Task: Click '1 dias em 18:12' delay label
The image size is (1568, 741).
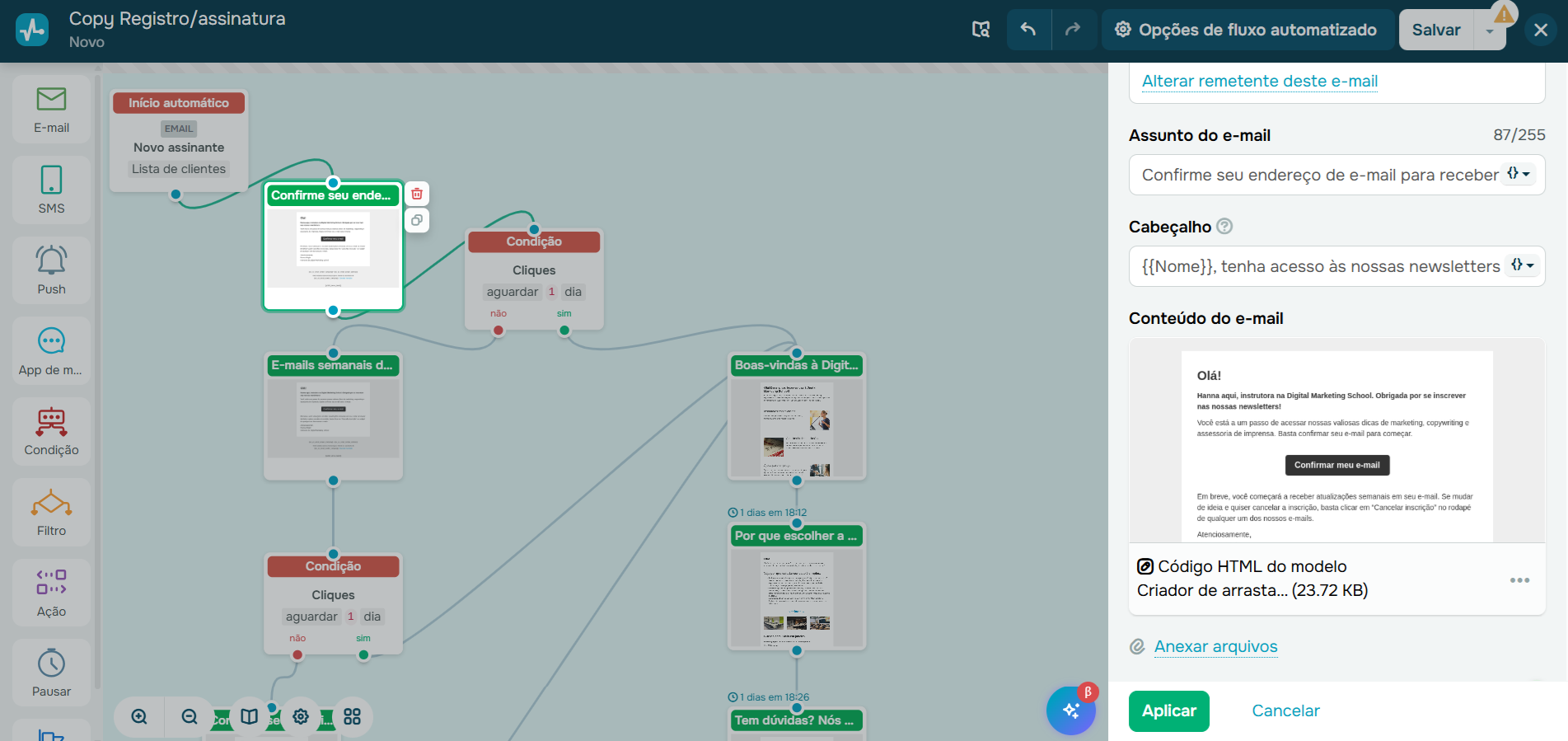Action: [x=767, y=513]
